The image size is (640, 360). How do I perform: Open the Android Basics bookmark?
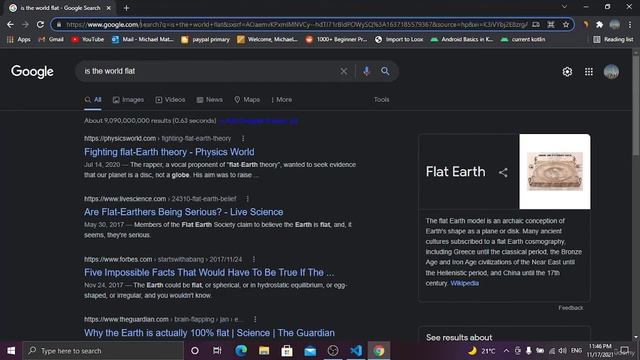point(462,39)
